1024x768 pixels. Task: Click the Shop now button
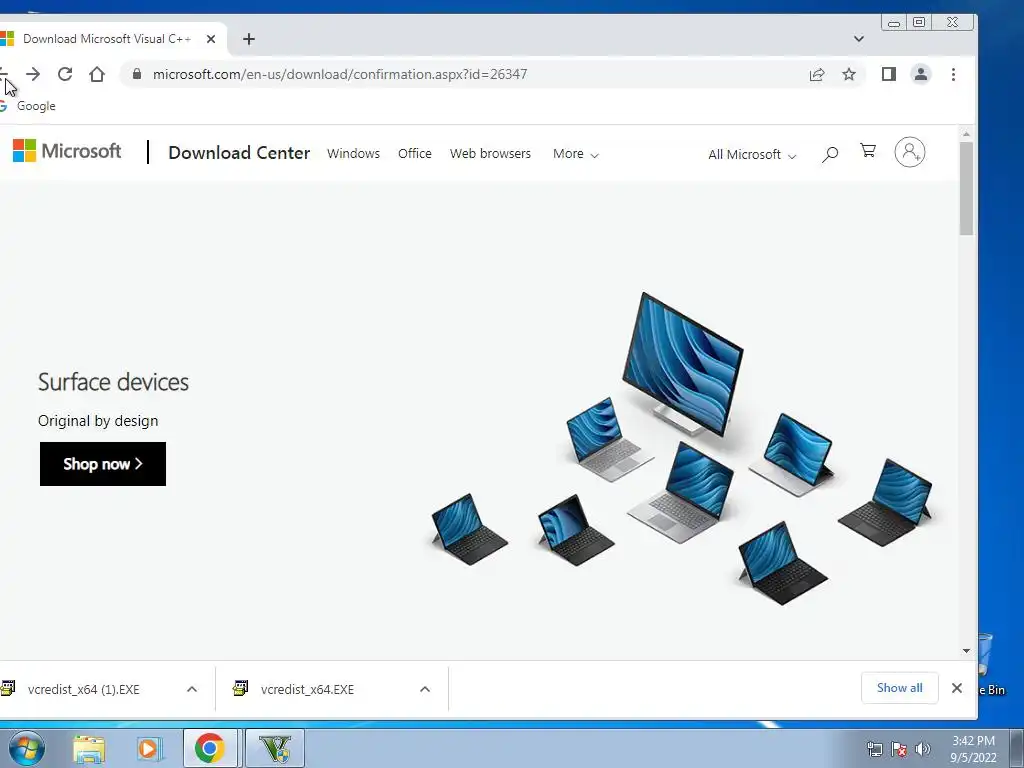point(103,464)
